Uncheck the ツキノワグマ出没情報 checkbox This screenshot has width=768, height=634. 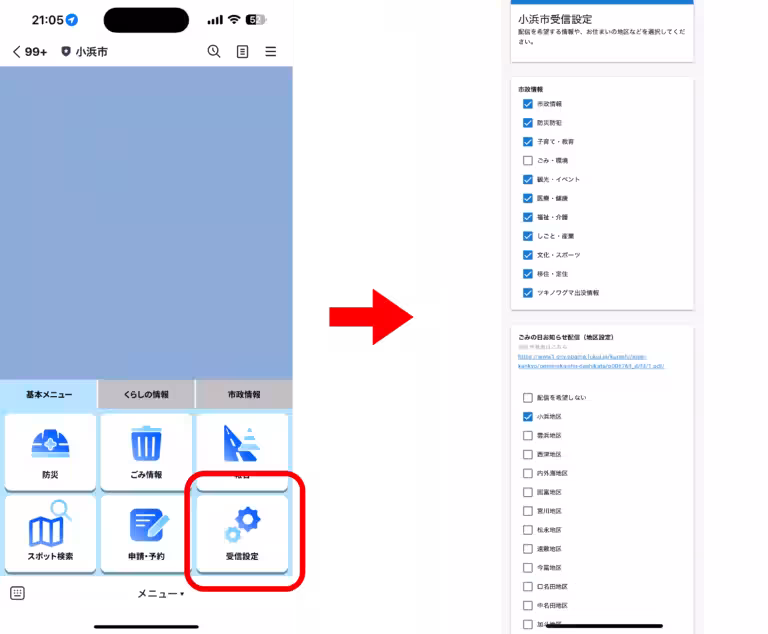coord(528,293)
